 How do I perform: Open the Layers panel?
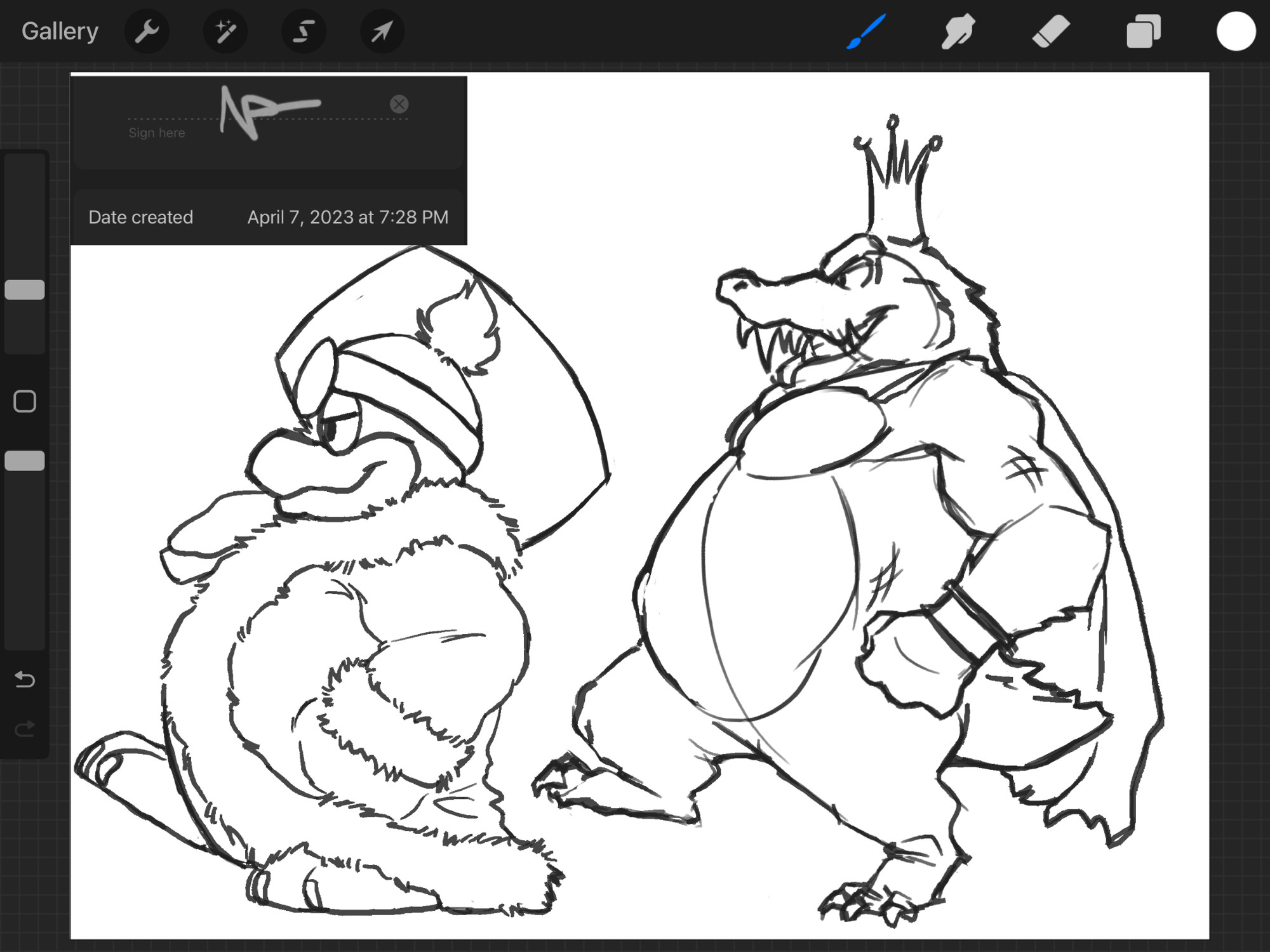(1143, 31)
